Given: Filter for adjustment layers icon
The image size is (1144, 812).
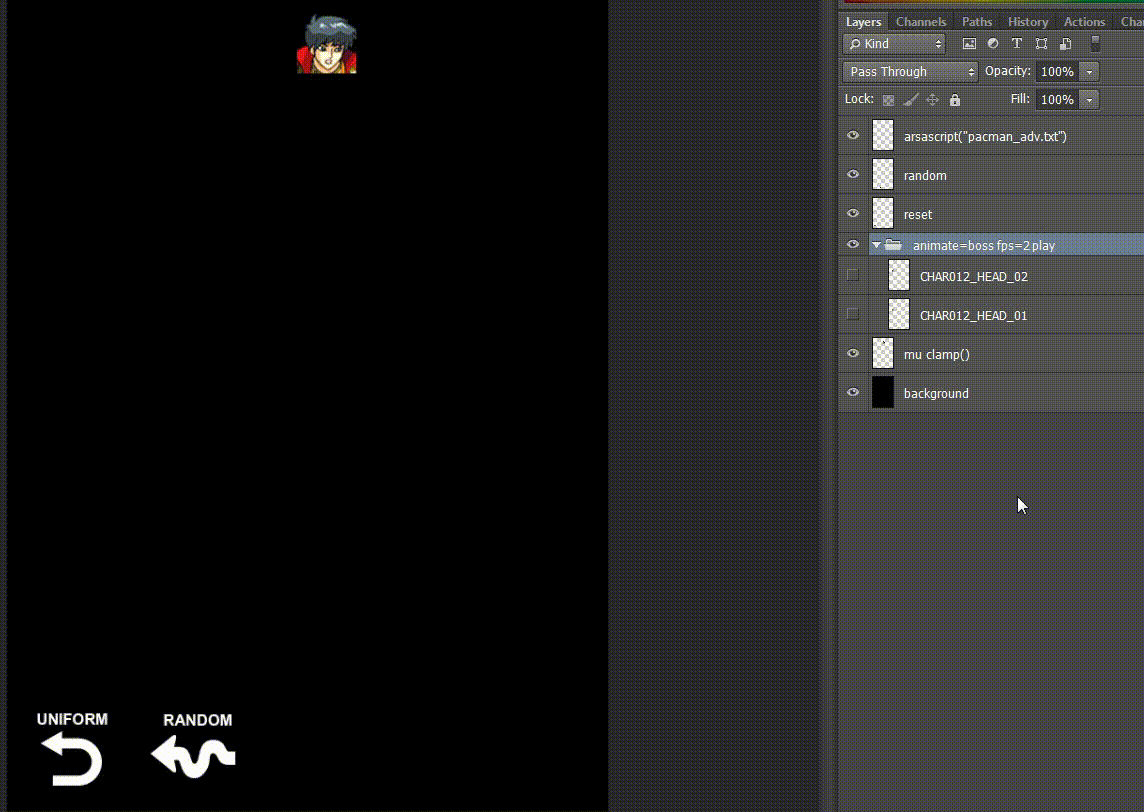Looking at the screenshot, I should tap(992, 44).
